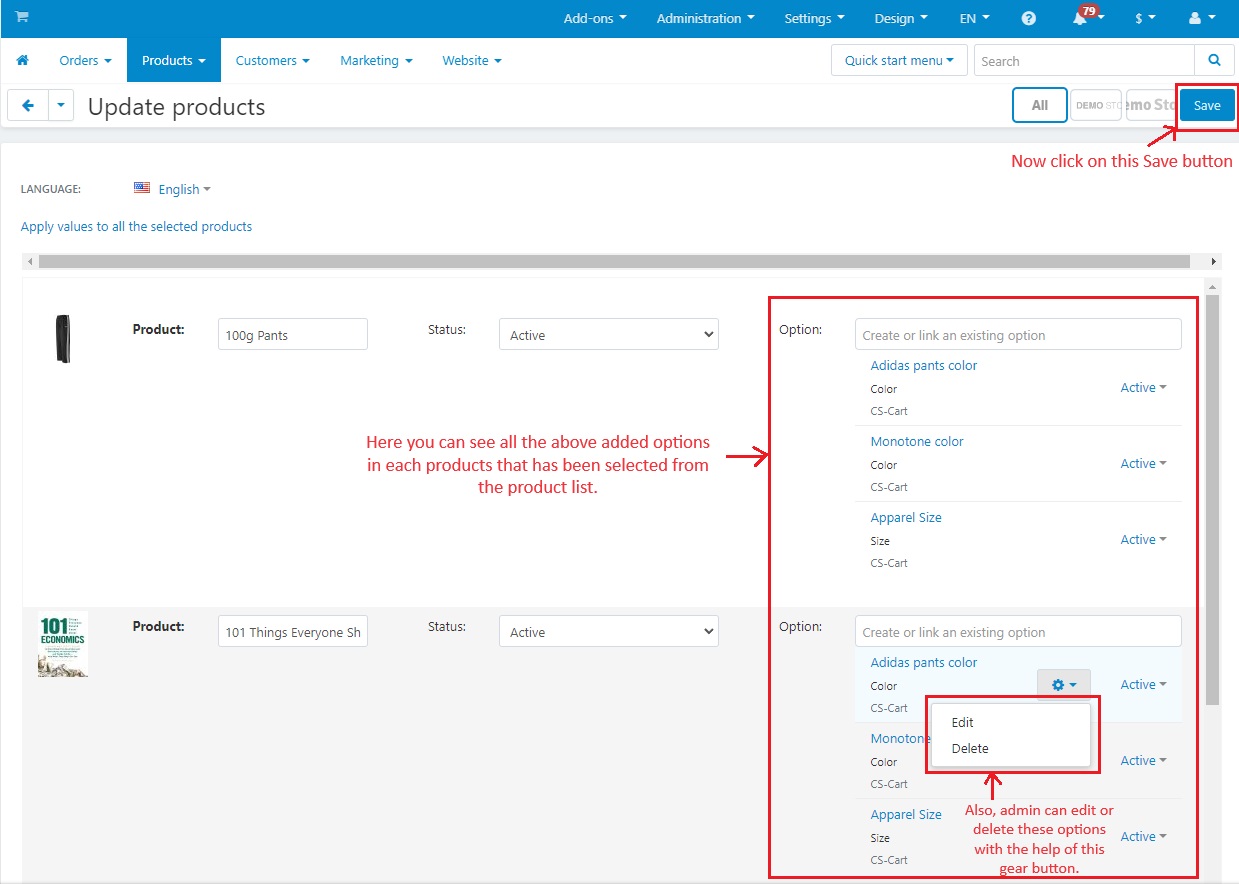The height and width of the screenshot is (884, 1239).
Task: Open the EN language selector
Action: (x=974, y=19)
